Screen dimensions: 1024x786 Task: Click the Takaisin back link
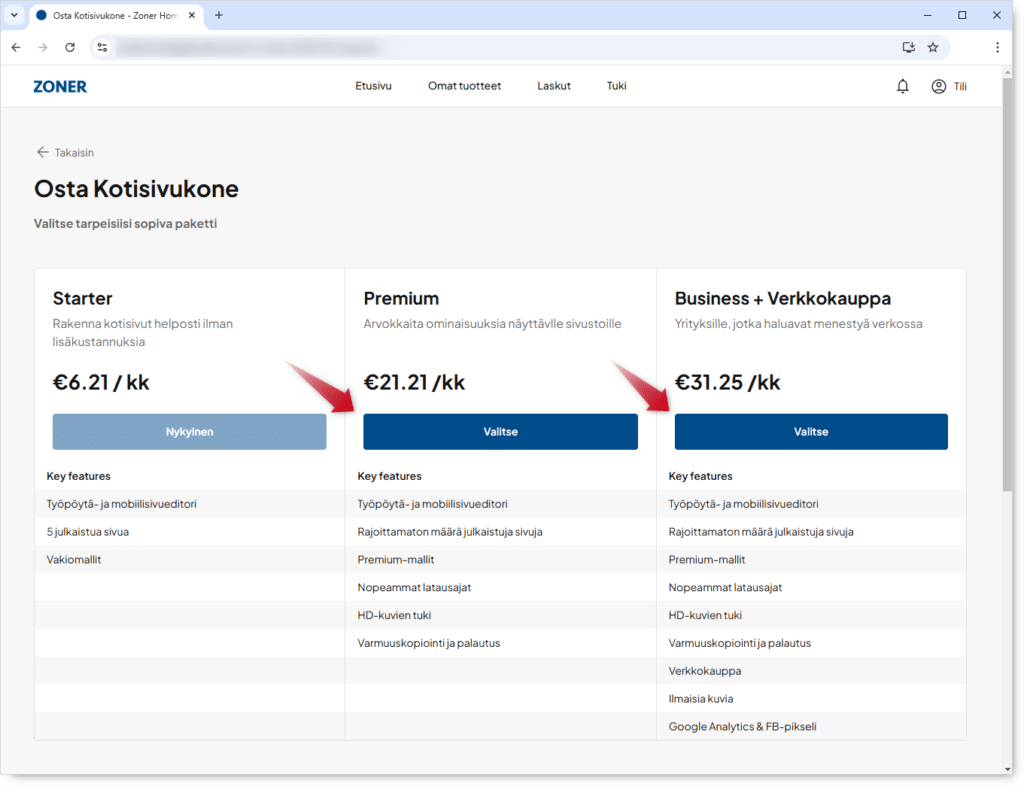pyautogui.click(x=66, y=152)
